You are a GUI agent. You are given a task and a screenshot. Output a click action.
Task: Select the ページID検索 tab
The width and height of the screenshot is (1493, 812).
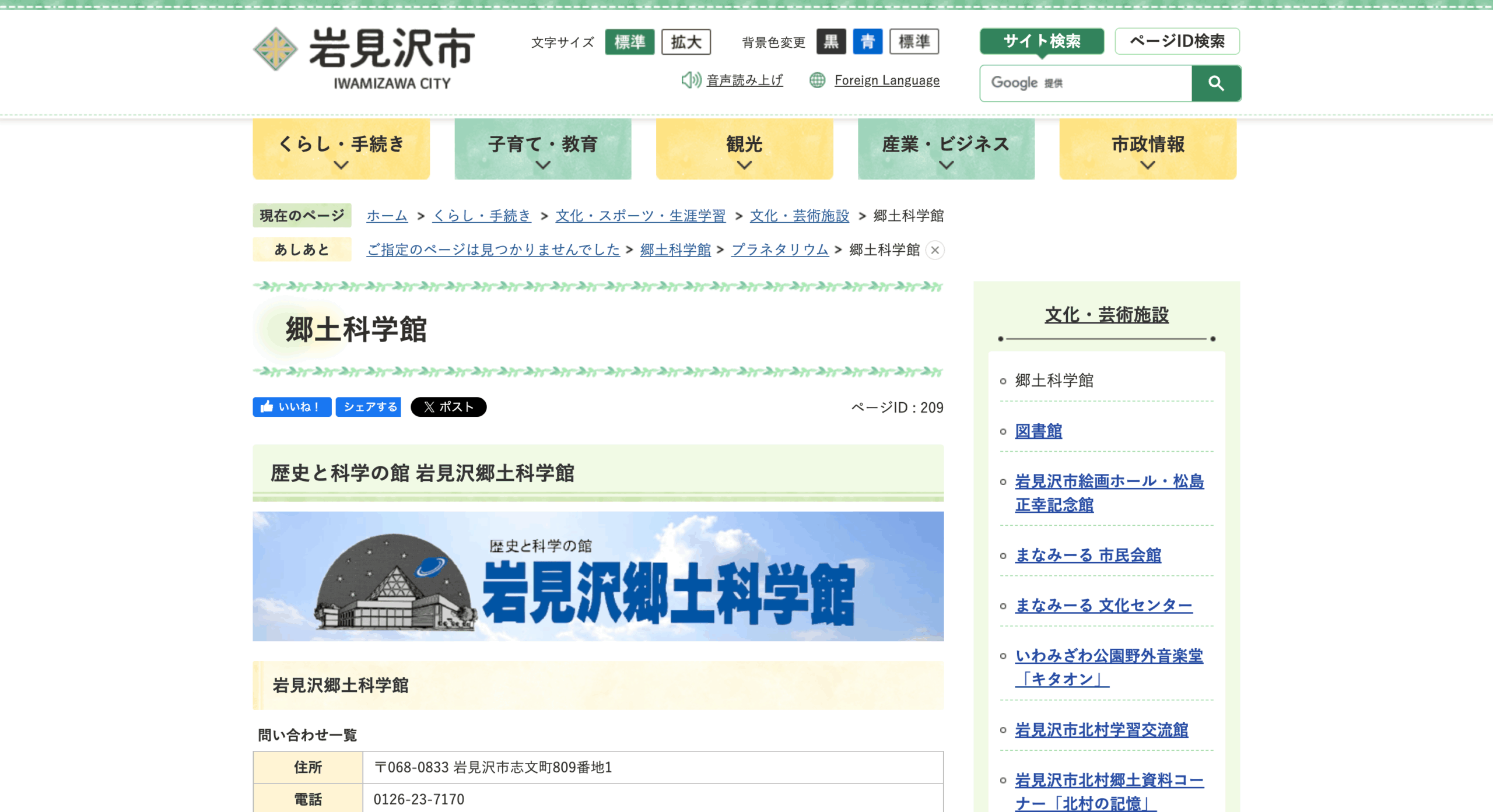tap(1177, 41)
